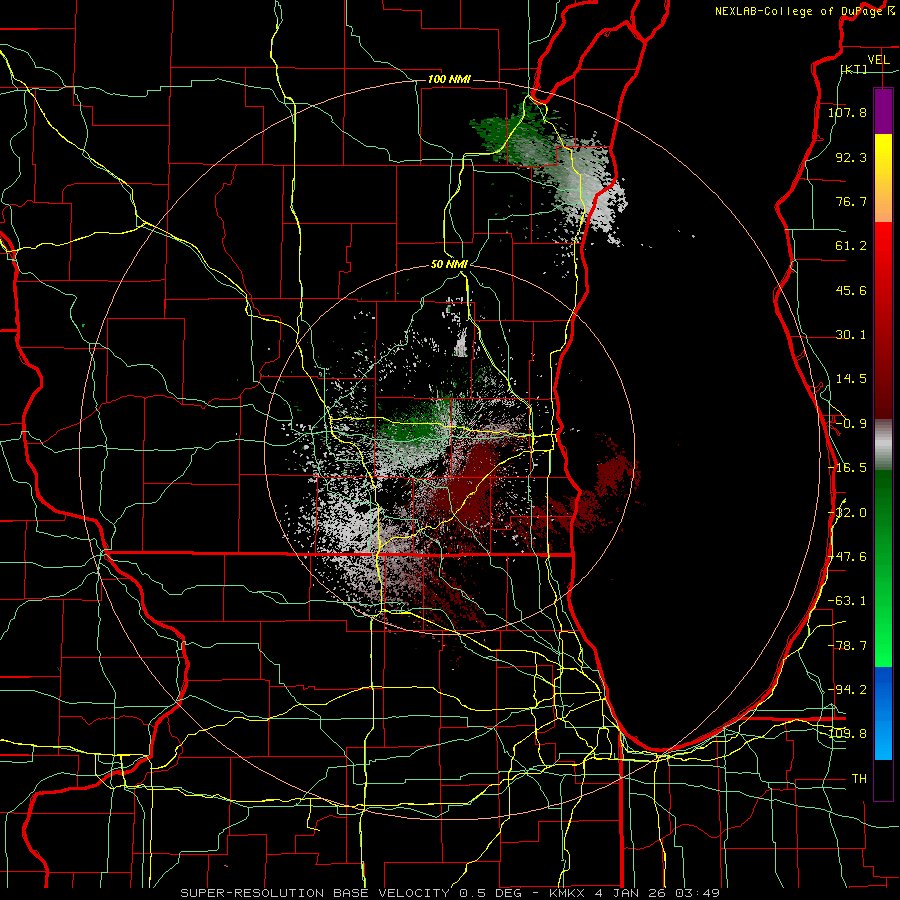Viewport: 900px width, 900px height.
Task: Pick the yellow segment of velocity color bar
Action: [x=883, y=164]
